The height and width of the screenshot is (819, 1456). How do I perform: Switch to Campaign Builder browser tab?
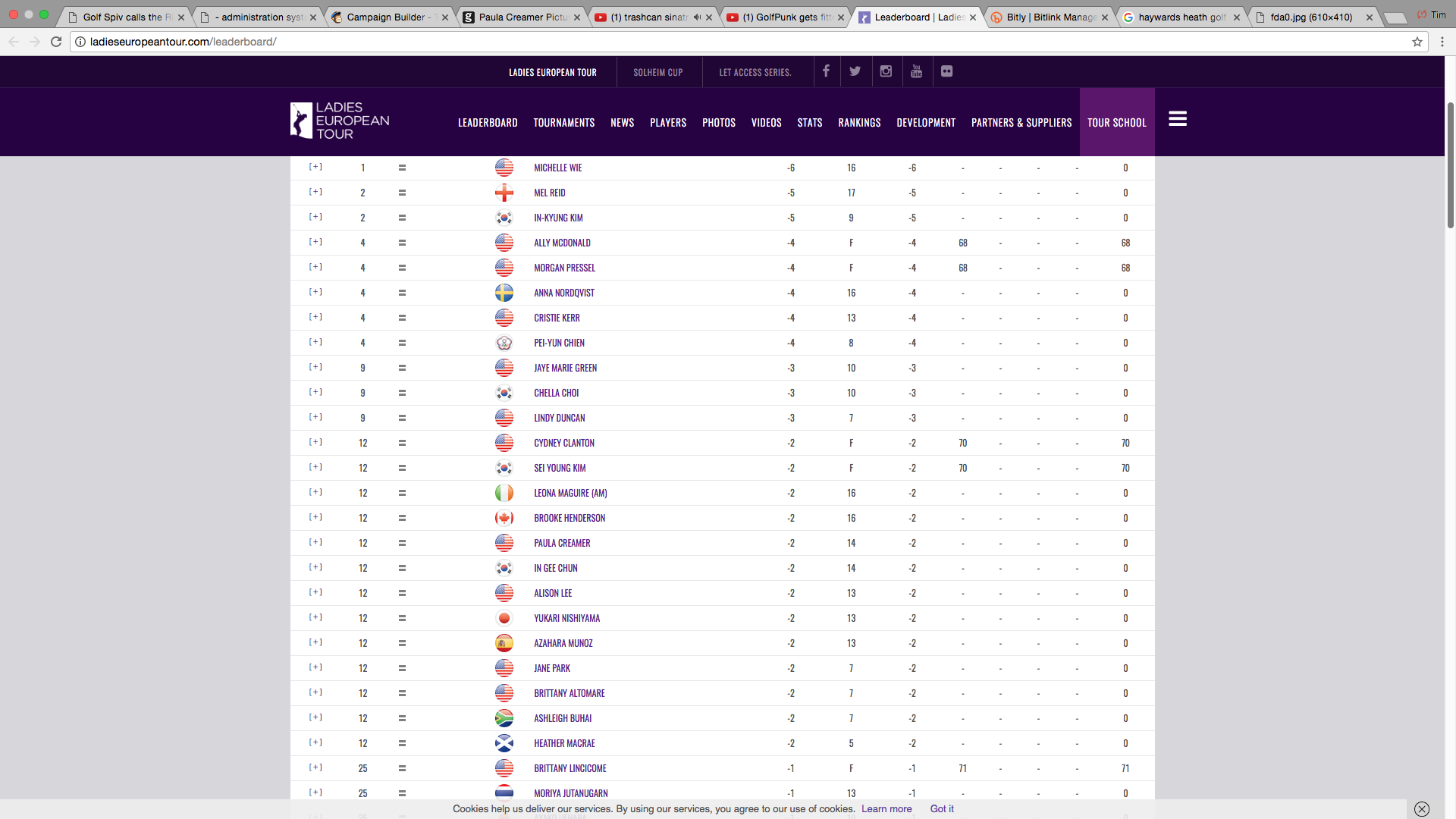pyautogui.click(x=391, y=17)
